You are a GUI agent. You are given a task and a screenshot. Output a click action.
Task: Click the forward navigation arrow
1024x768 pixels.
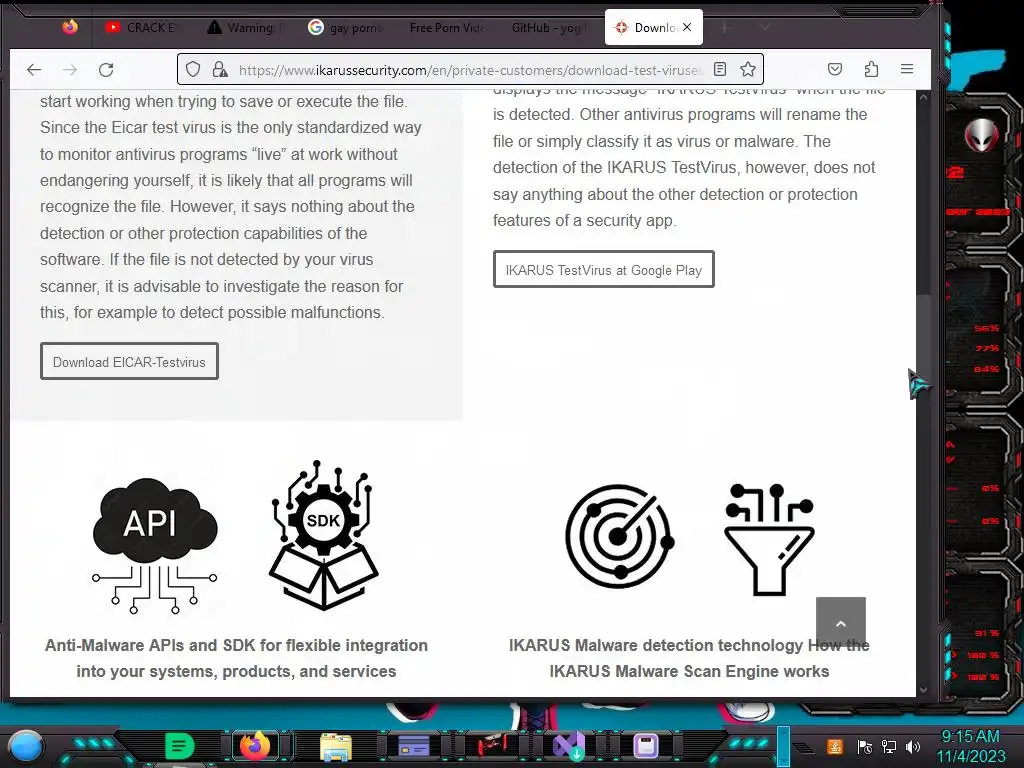(x=70, y=69)
